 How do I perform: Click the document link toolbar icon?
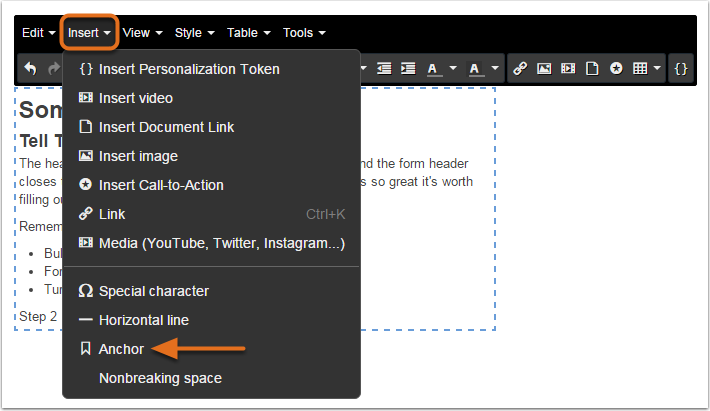click(592, 69)
